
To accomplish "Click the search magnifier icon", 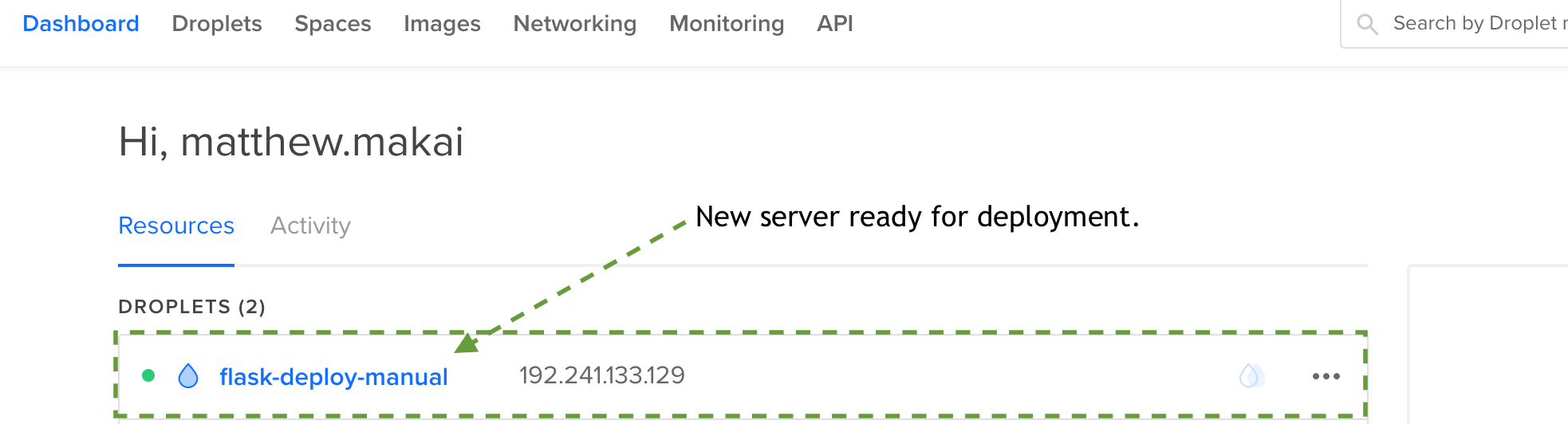I will (x=1367, y=25).
